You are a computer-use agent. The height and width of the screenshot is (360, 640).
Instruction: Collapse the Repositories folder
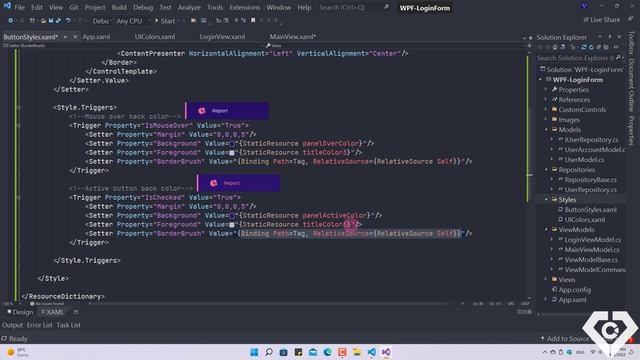(546, 169)
